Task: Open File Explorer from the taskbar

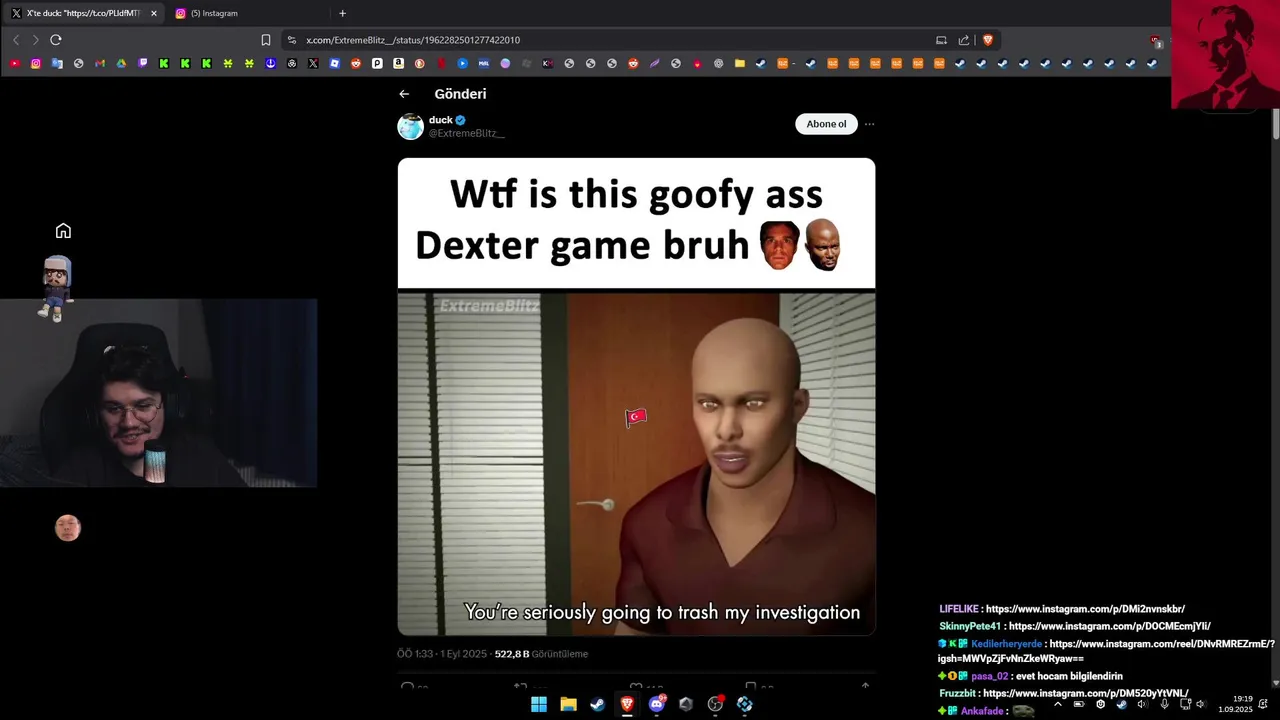Action: [568, 704]
